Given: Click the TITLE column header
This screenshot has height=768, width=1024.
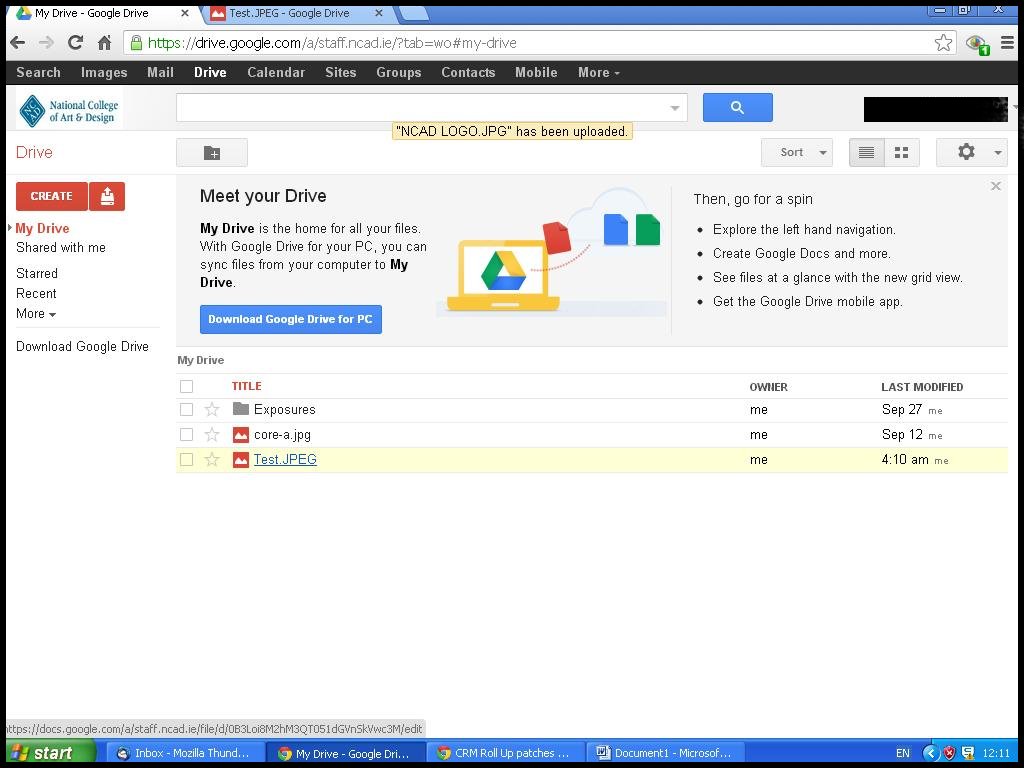Looking at the screenshot, I should click(247, 387).
